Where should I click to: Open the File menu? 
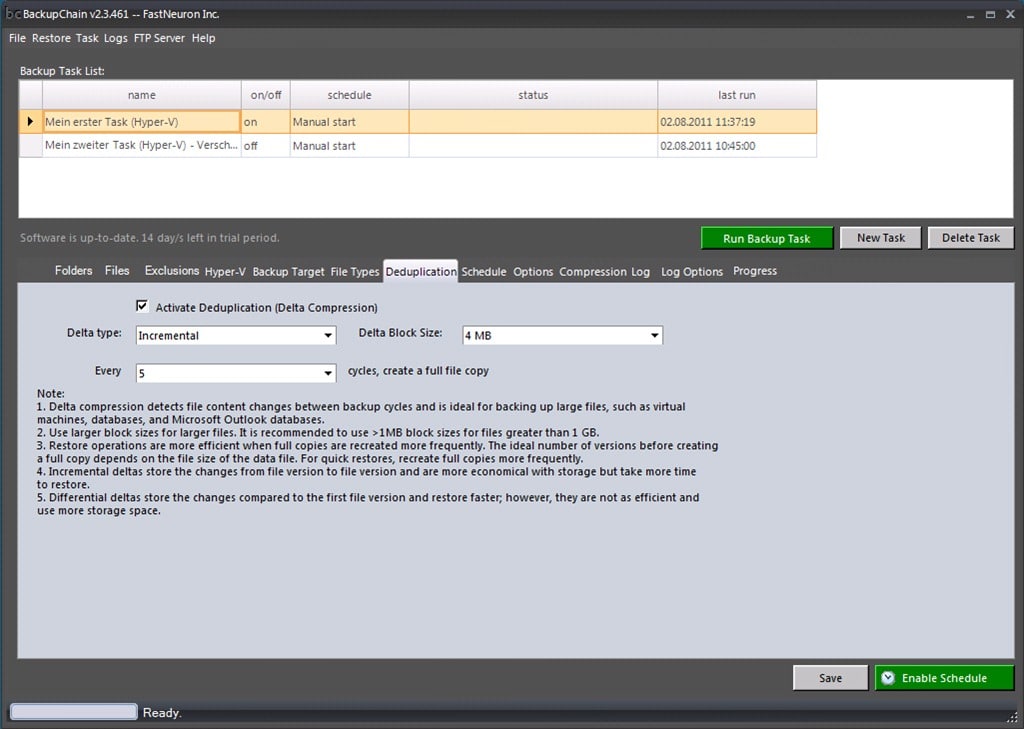(17, 38)
